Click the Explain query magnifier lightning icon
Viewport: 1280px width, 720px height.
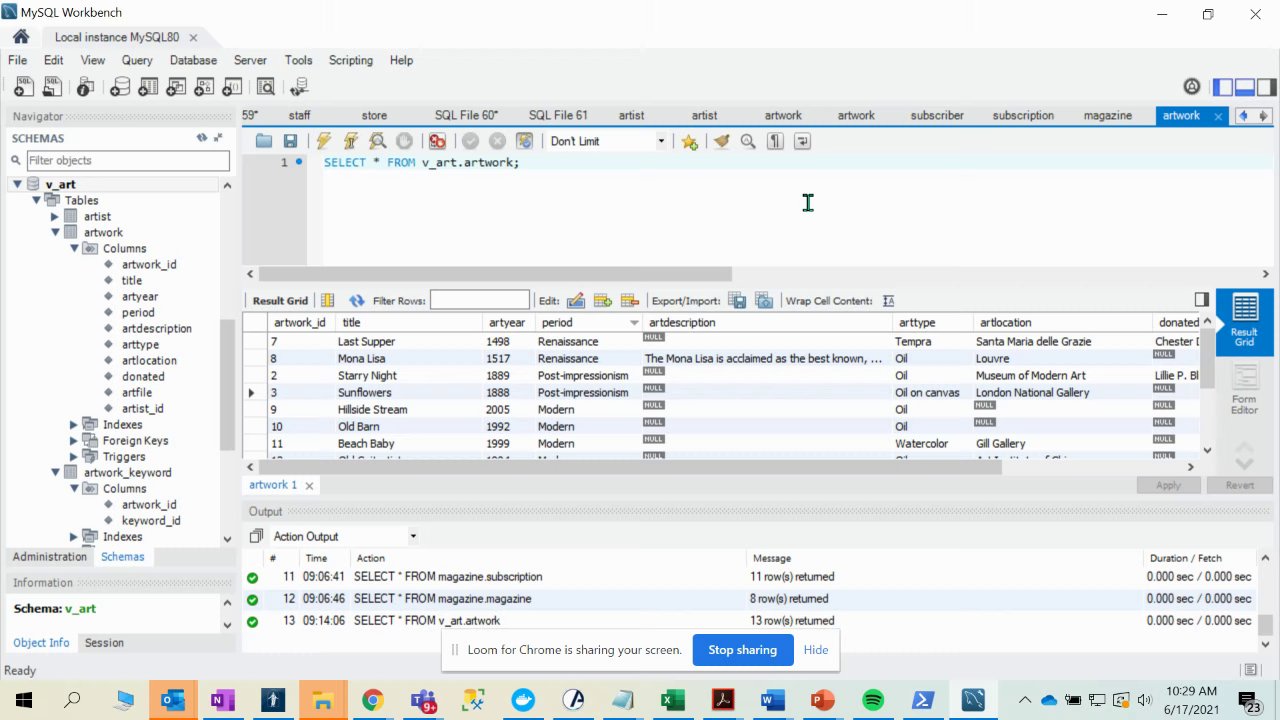click(x=377, y=142)
